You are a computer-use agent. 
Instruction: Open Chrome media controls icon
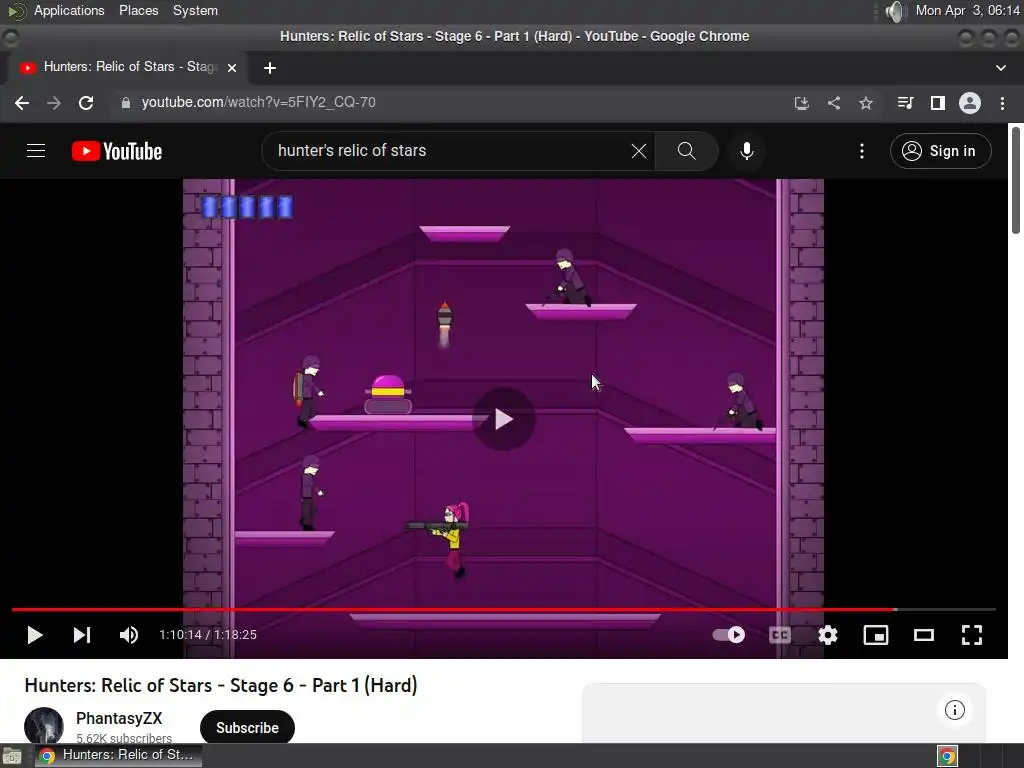coord(905,103)
